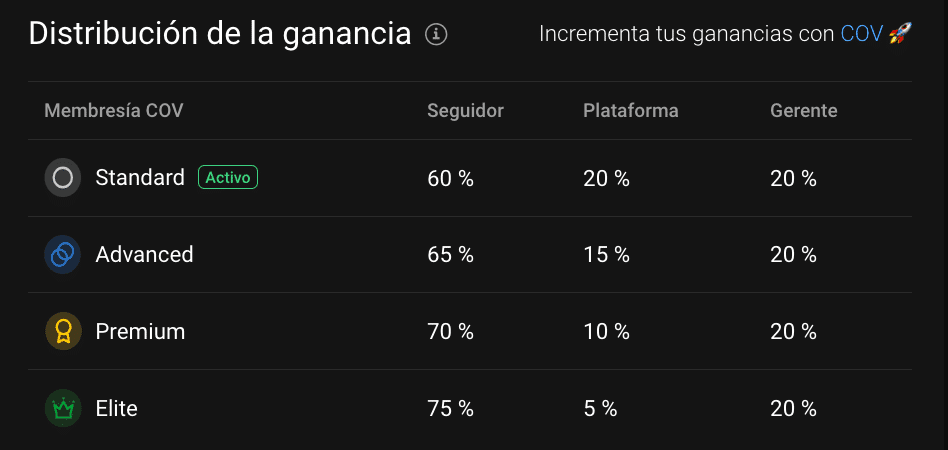Open the COV link in the header
This screenshot has height=450, width=948.
pos(861,34)
